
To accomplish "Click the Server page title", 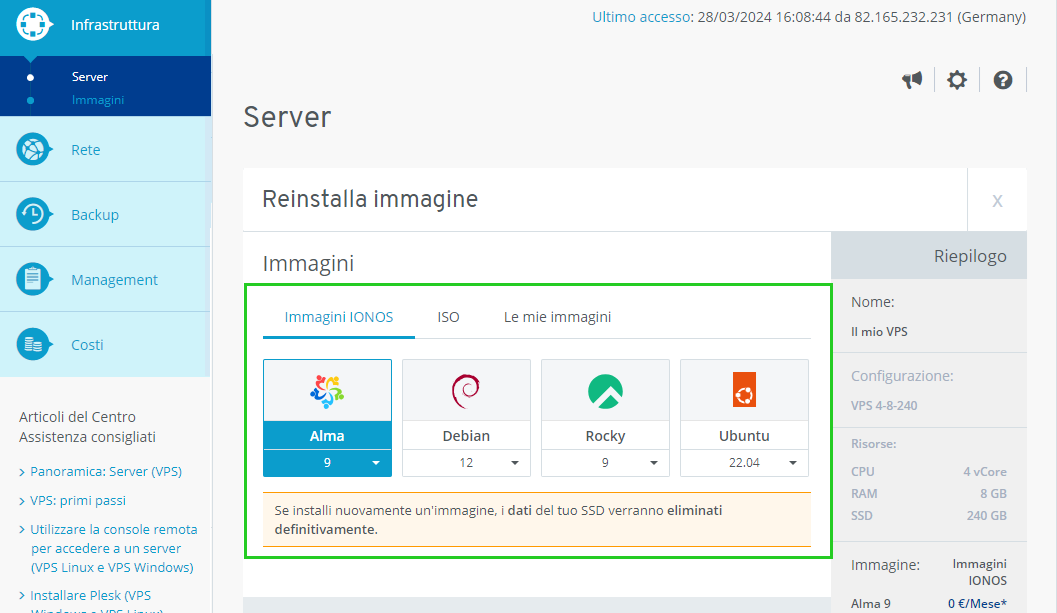I will tap(287, 117).
